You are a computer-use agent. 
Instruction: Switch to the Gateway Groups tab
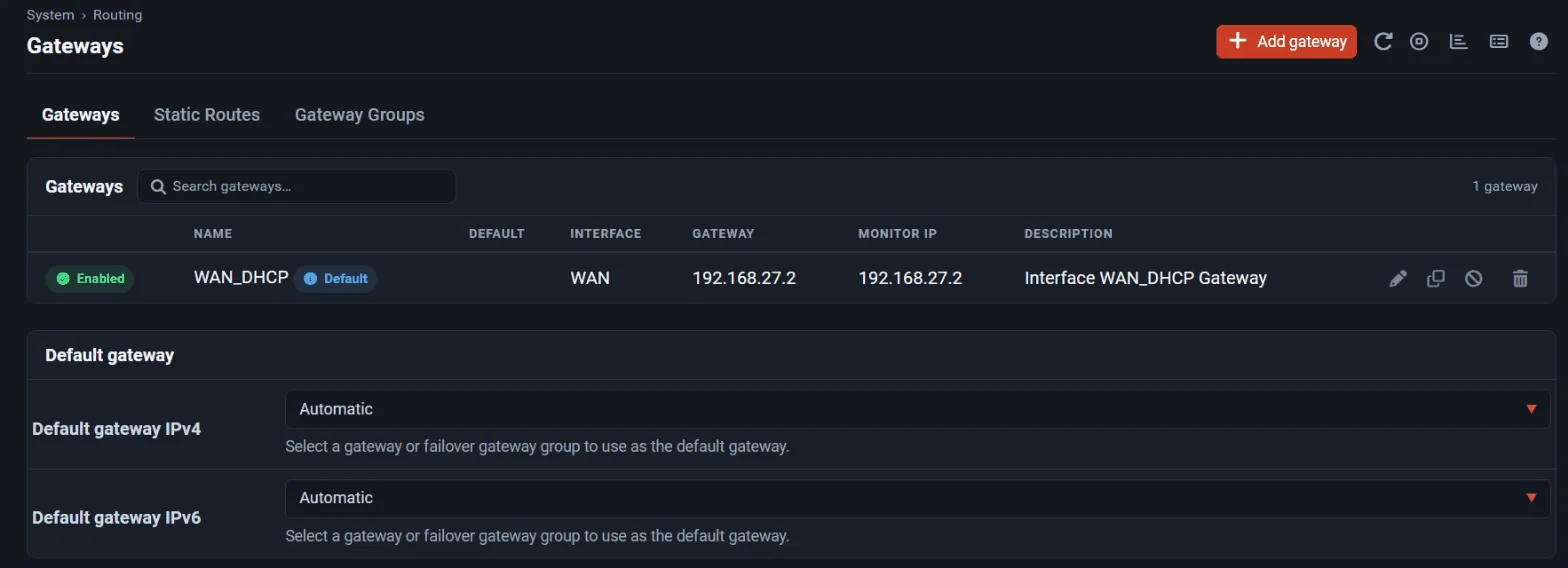[x=360, y=115]
